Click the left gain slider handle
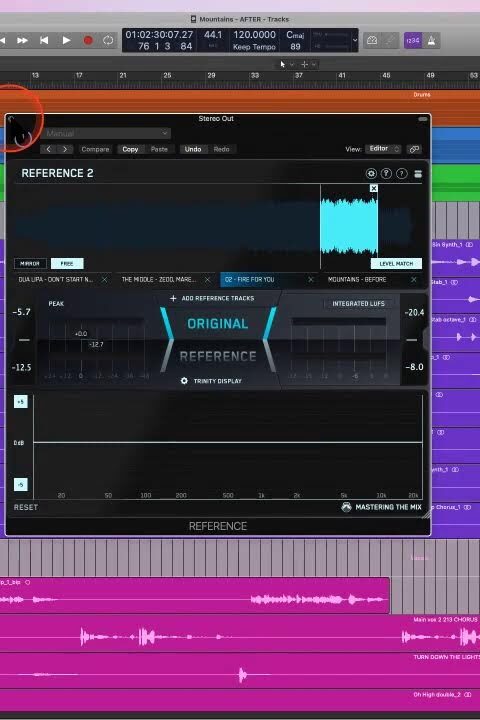480x720 pixels. (24, 340)
